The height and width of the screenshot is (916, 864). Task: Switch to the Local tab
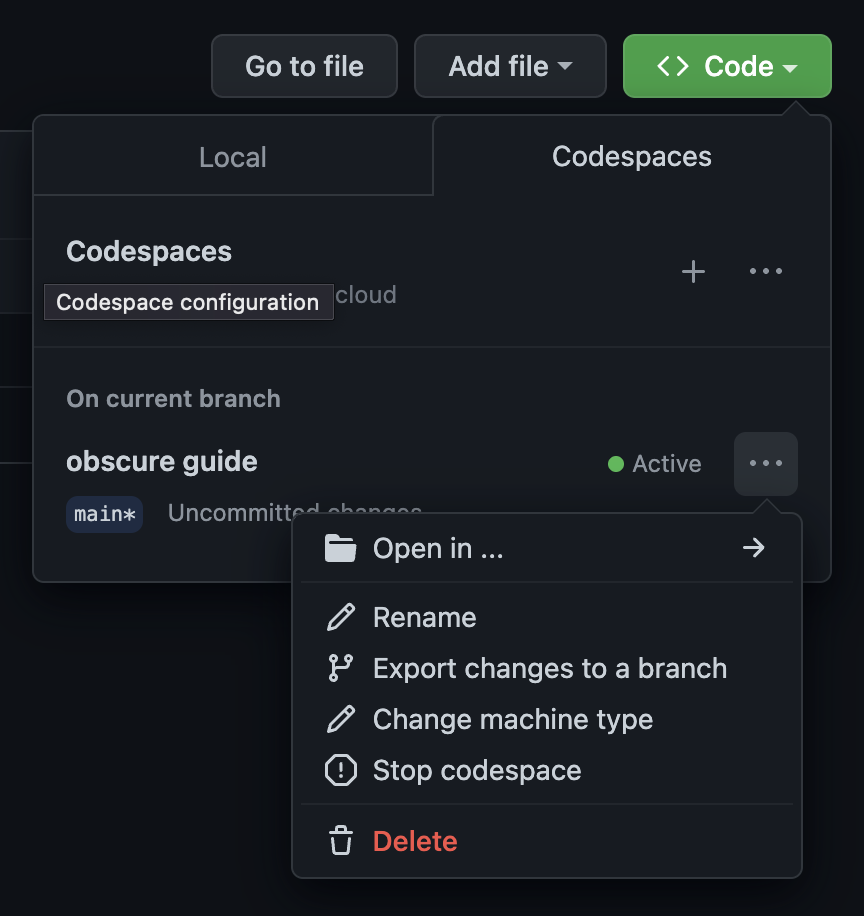click(232, 156)
